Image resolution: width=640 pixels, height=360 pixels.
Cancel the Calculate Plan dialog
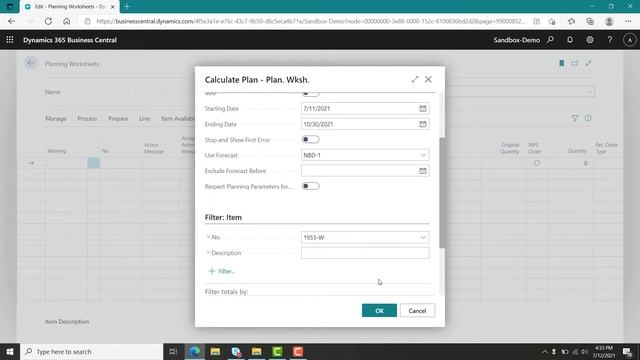coord(417,311)
